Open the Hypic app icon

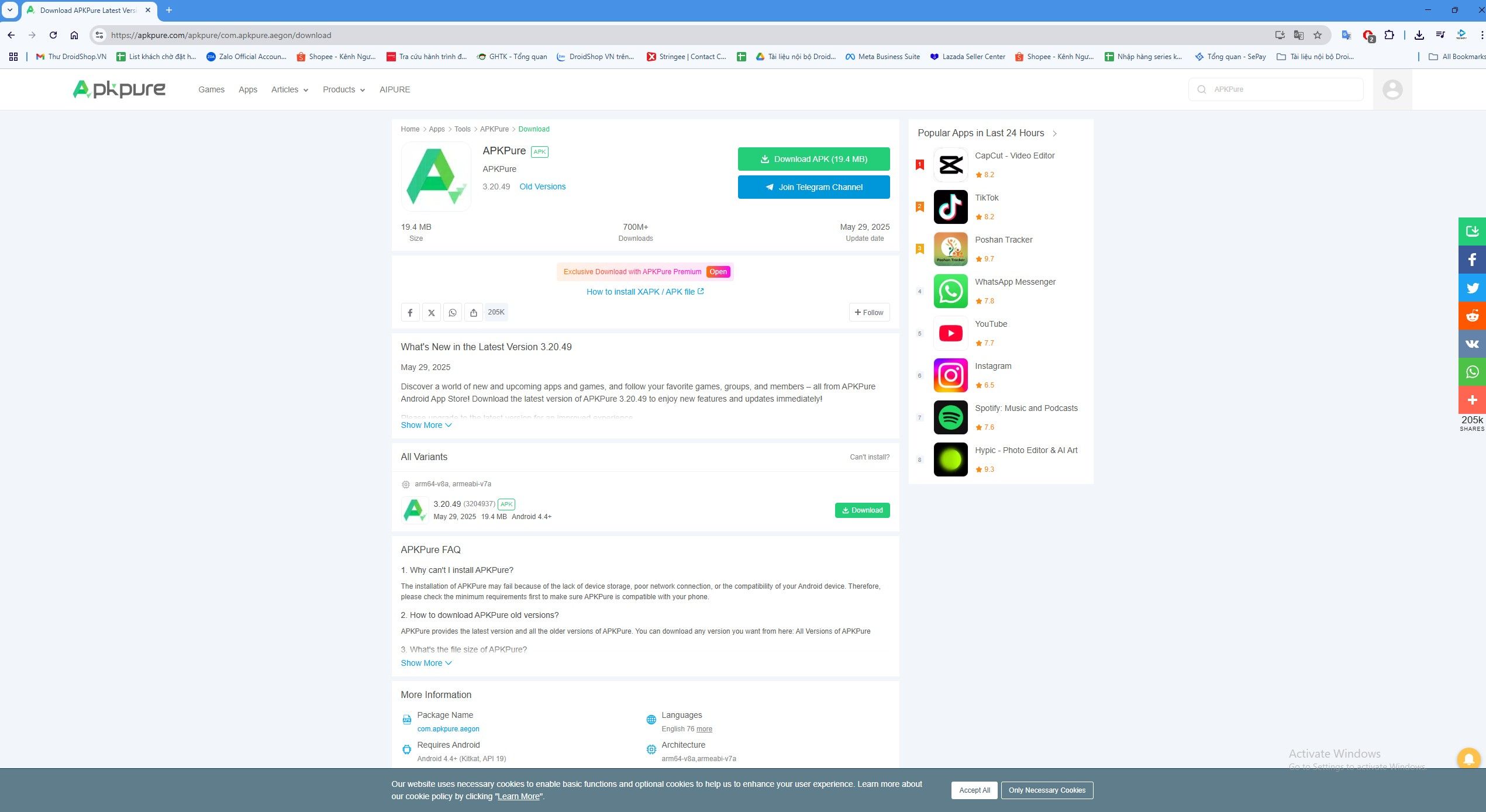(950, 459)
